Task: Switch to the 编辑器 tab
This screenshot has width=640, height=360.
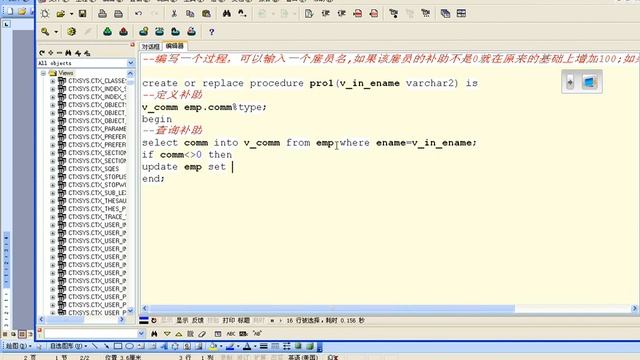Action: click(175, 46)
